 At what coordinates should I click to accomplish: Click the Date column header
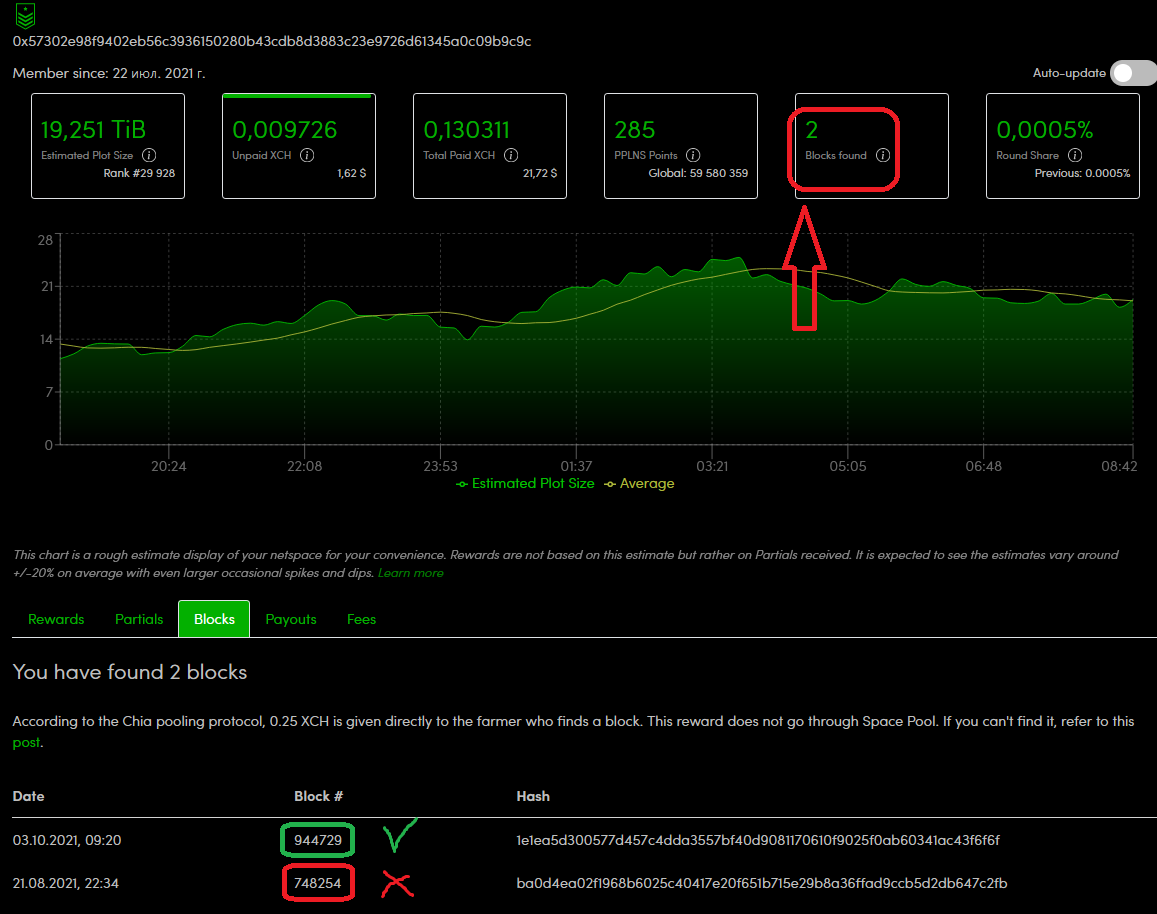29,796
